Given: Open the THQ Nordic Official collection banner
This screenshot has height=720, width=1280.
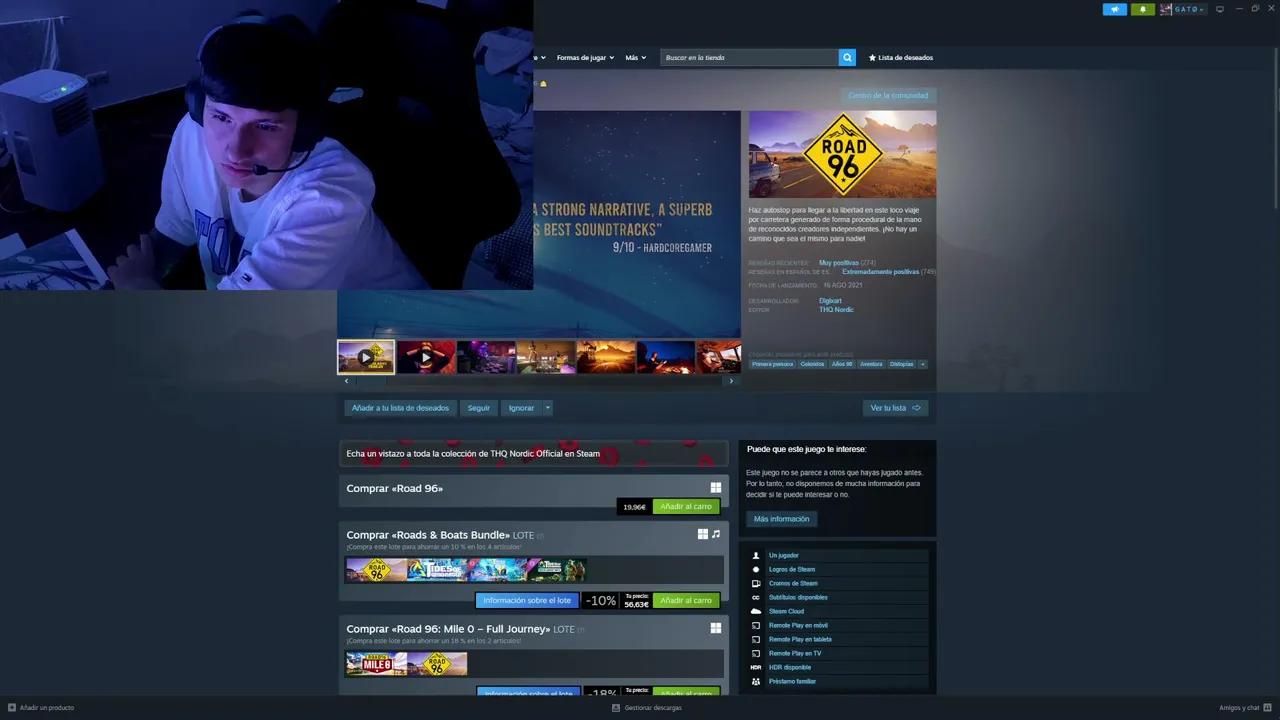Looking at the screenshot, I should (533, 454).
